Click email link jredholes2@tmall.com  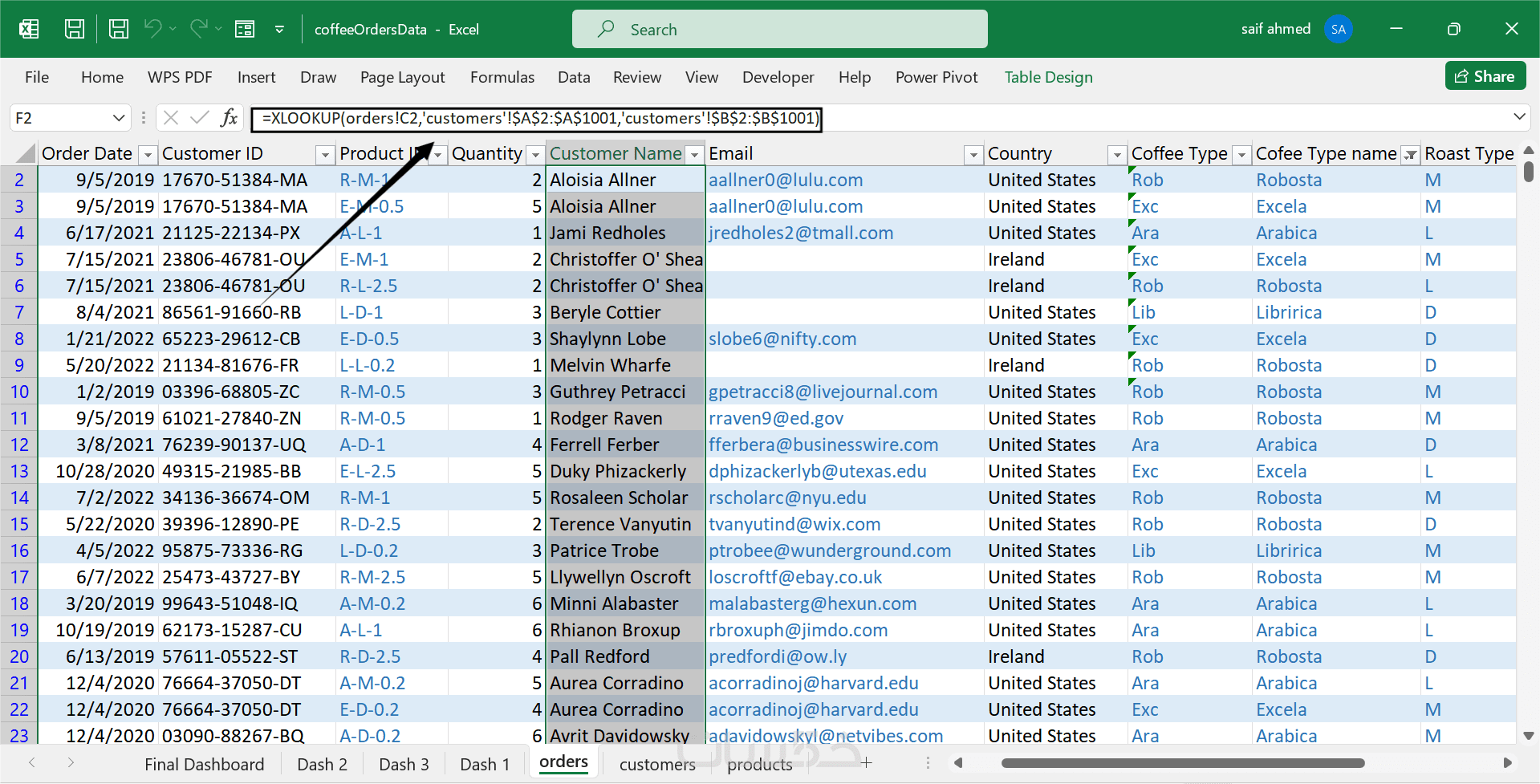[x=800, y=233]
